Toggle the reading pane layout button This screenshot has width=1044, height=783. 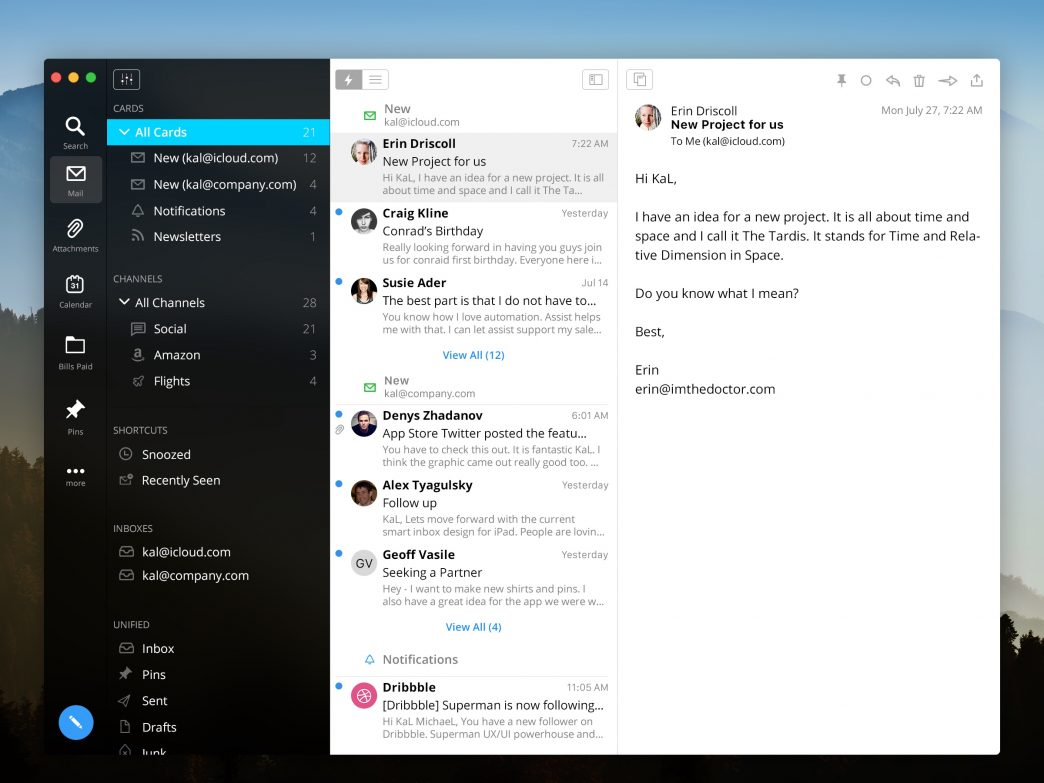(595, 80)
